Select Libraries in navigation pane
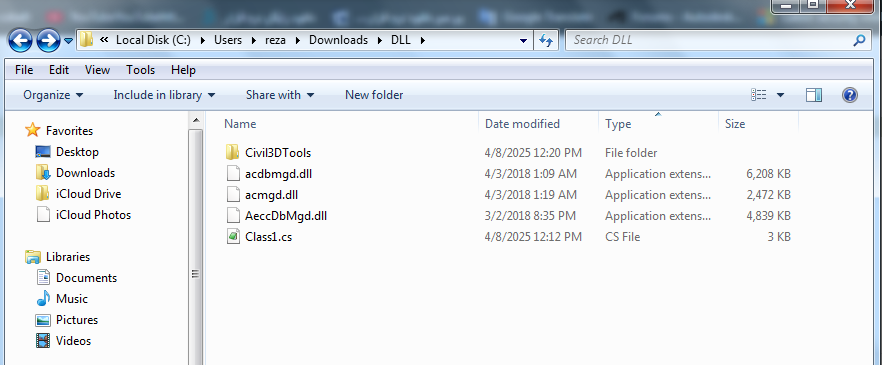 68,257
